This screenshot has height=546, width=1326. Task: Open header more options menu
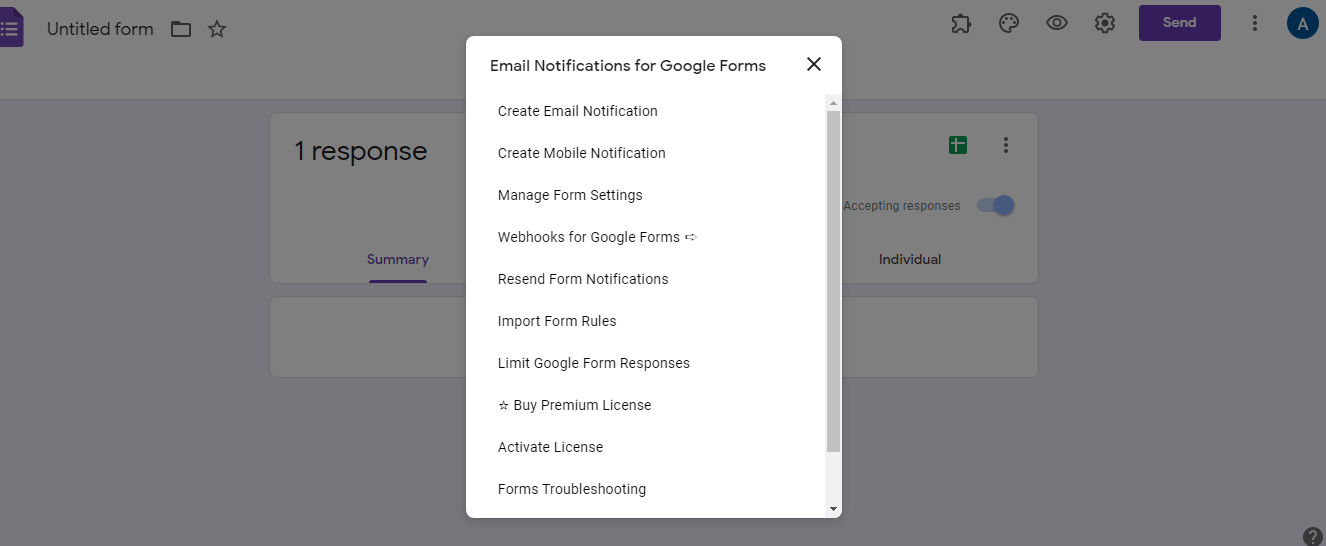pyautogui.click(x=1255, y=23)
